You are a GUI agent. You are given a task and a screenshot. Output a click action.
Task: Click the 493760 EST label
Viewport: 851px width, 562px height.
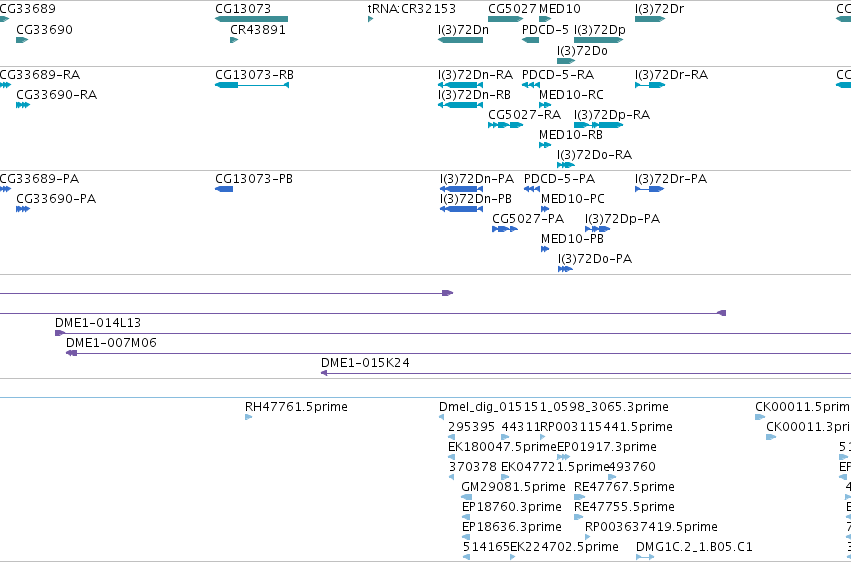tap(632, 468)
